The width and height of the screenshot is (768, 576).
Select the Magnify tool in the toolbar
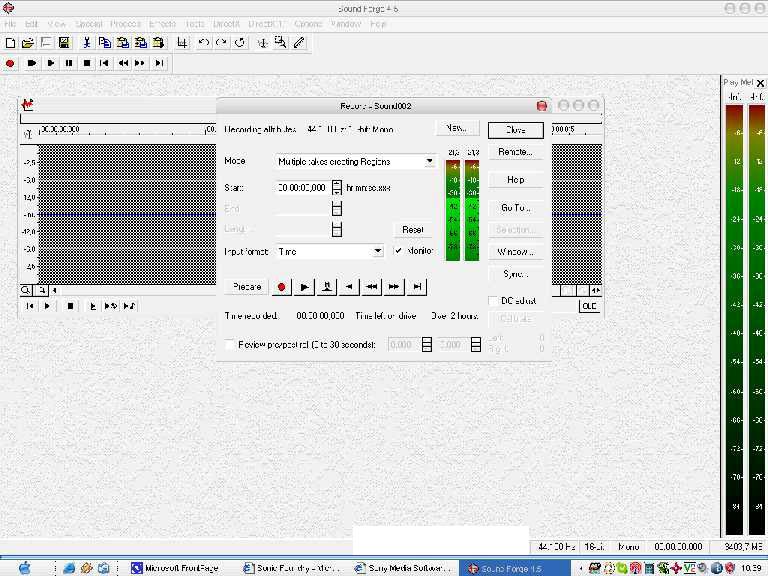point(281,43)
